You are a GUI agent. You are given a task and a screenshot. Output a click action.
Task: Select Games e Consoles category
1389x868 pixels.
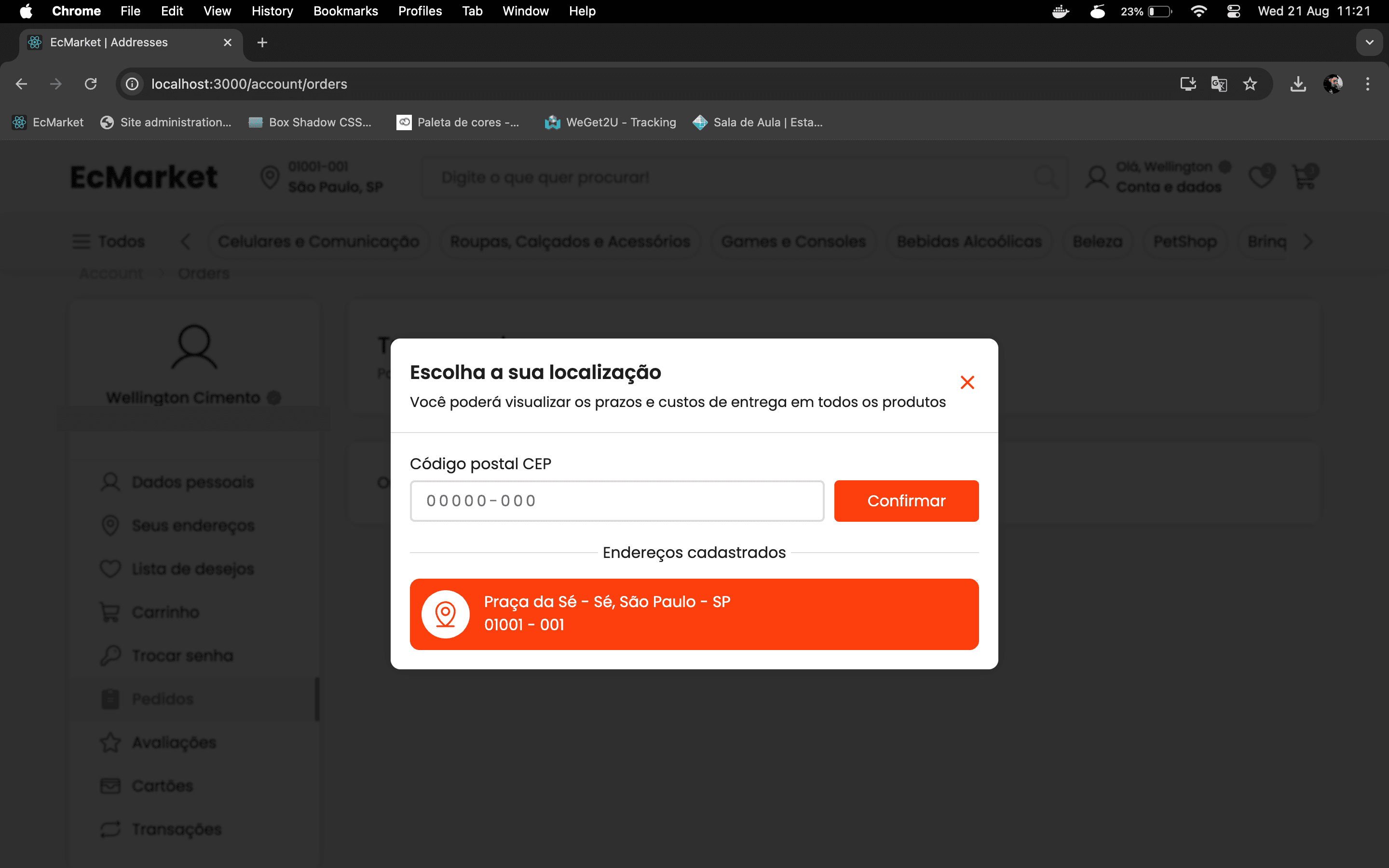pyautogui.click(x=793, y=242)
